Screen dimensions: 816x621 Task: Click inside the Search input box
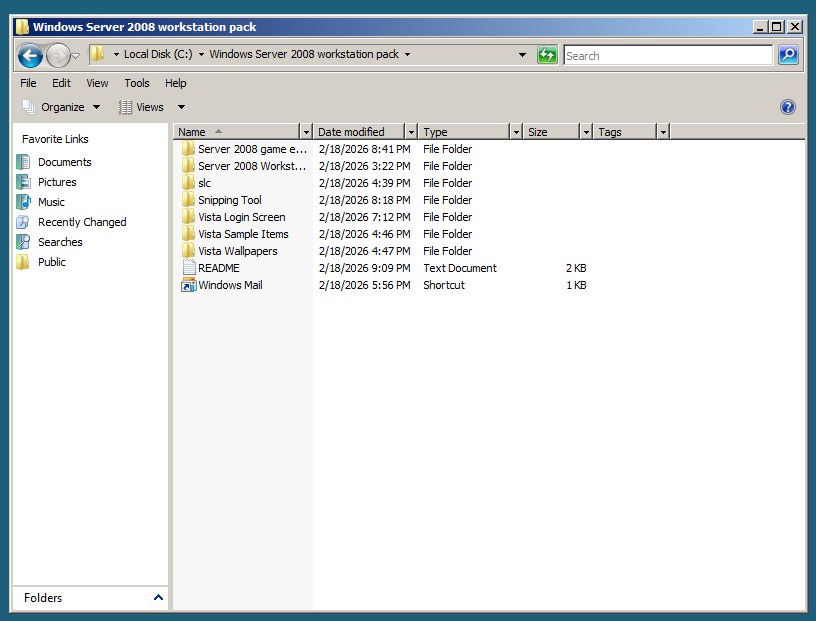(667, 56)
